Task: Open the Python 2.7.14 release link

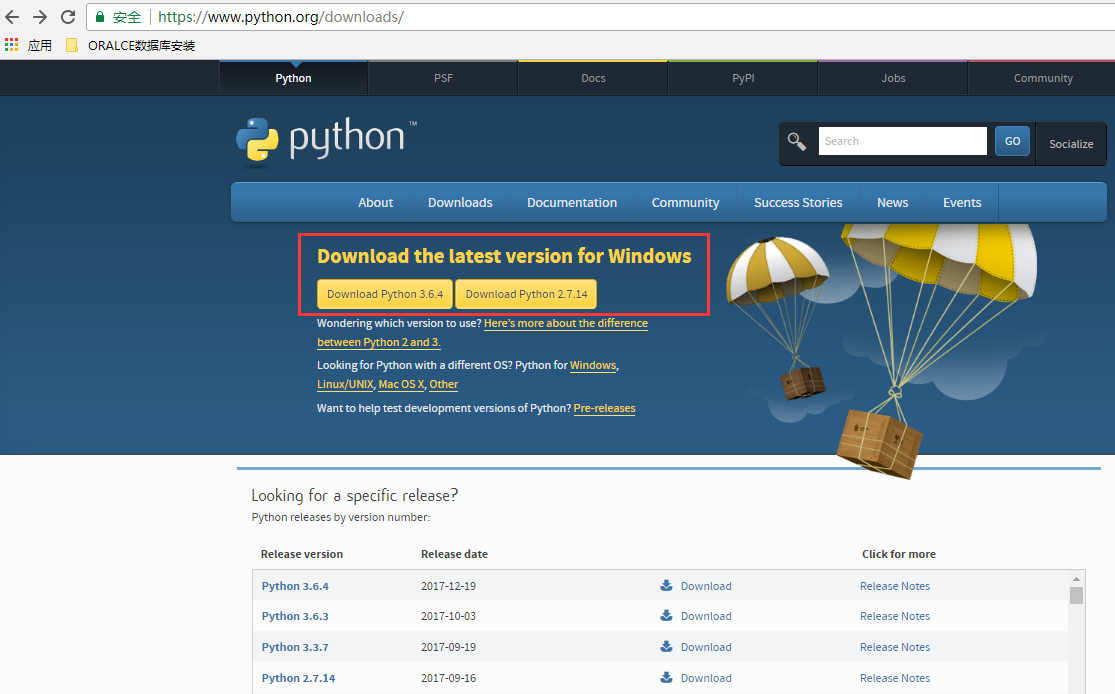Action: (298, 678)
